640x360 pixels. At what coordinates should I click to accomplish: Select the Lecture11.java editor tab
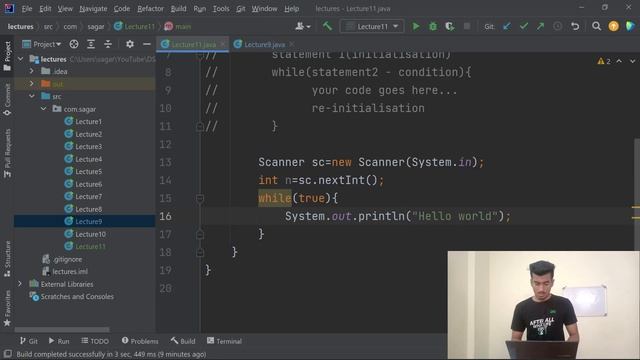click(193, 44)
